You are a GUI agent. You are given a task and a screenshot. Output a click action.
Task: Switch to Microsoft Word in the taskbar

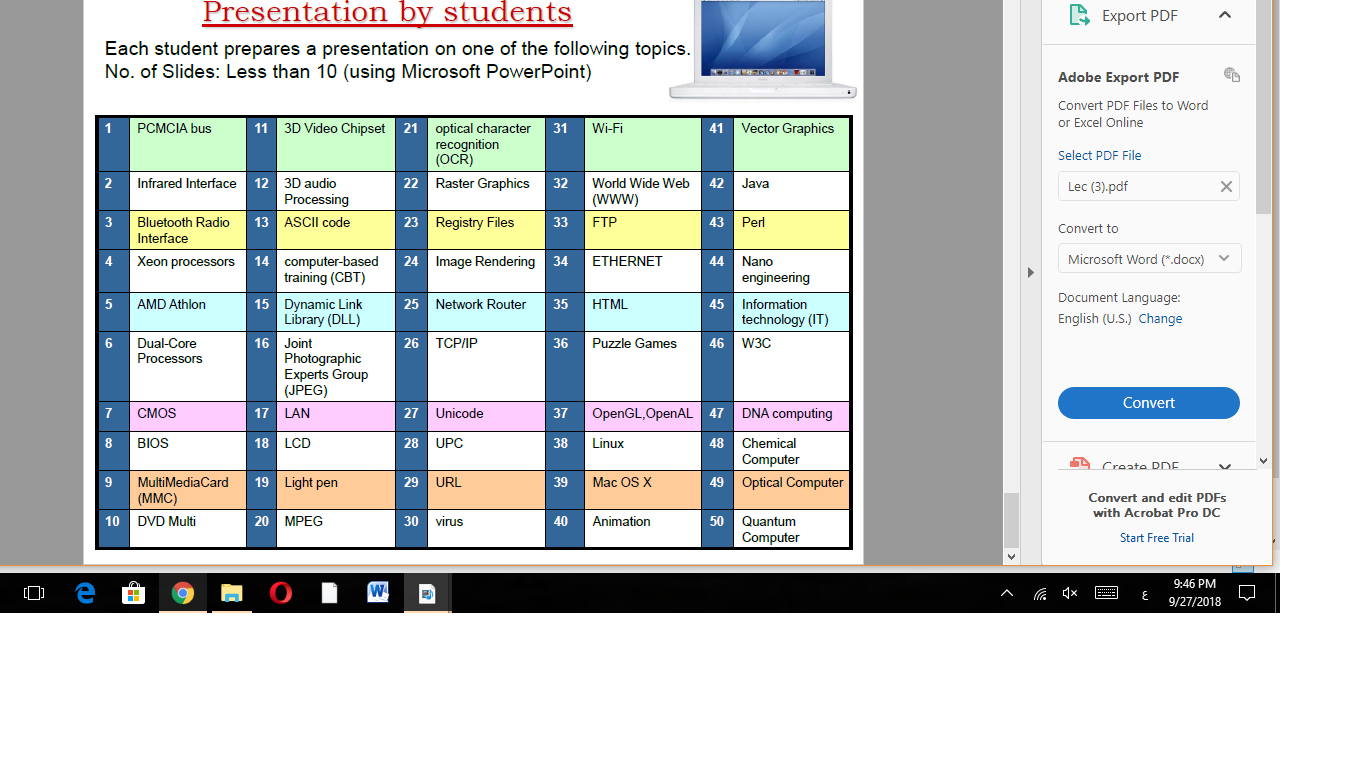pyautogui.click(x=378, y=593)
